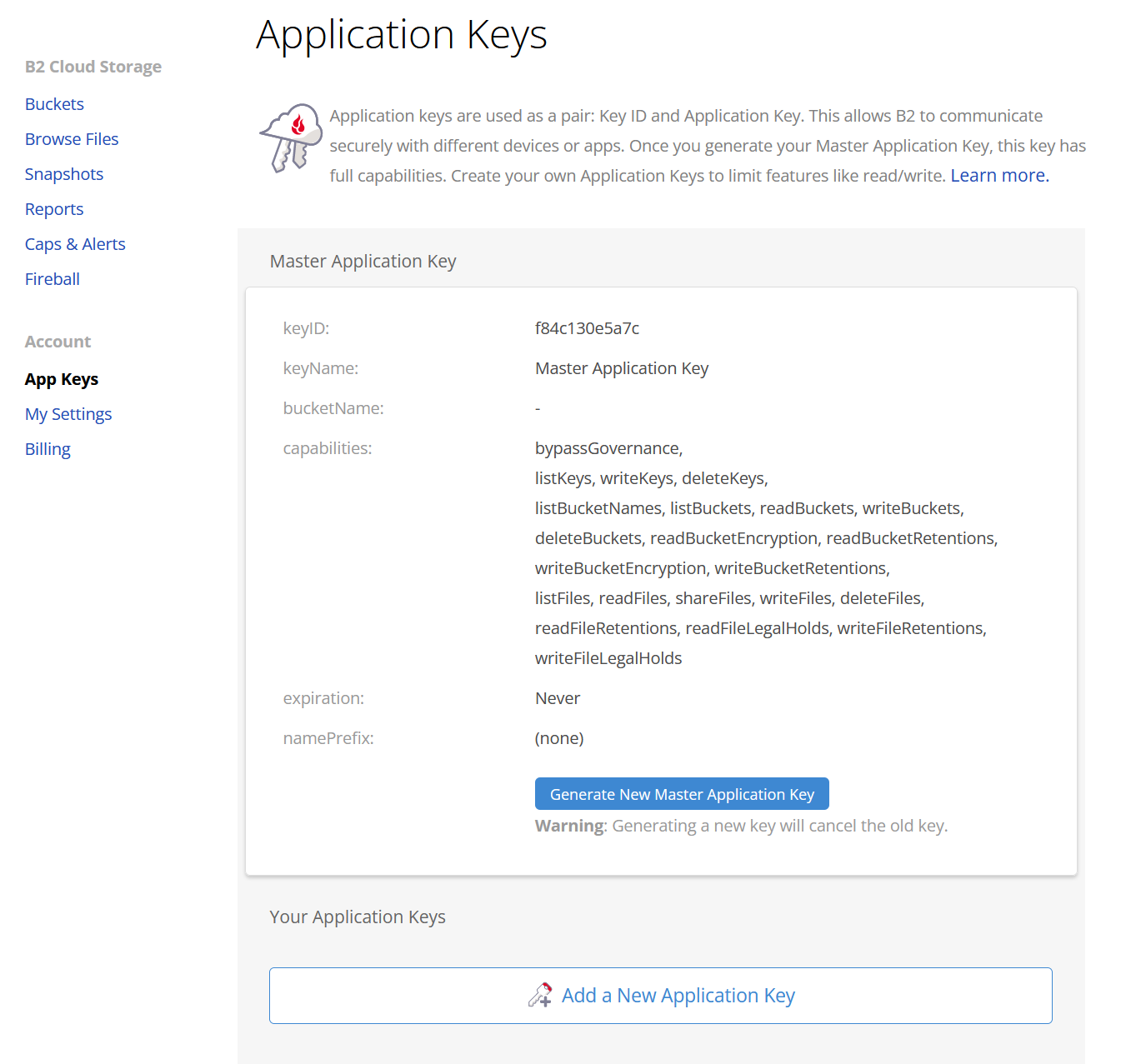Click the expiration value Never

click(558, 698)
